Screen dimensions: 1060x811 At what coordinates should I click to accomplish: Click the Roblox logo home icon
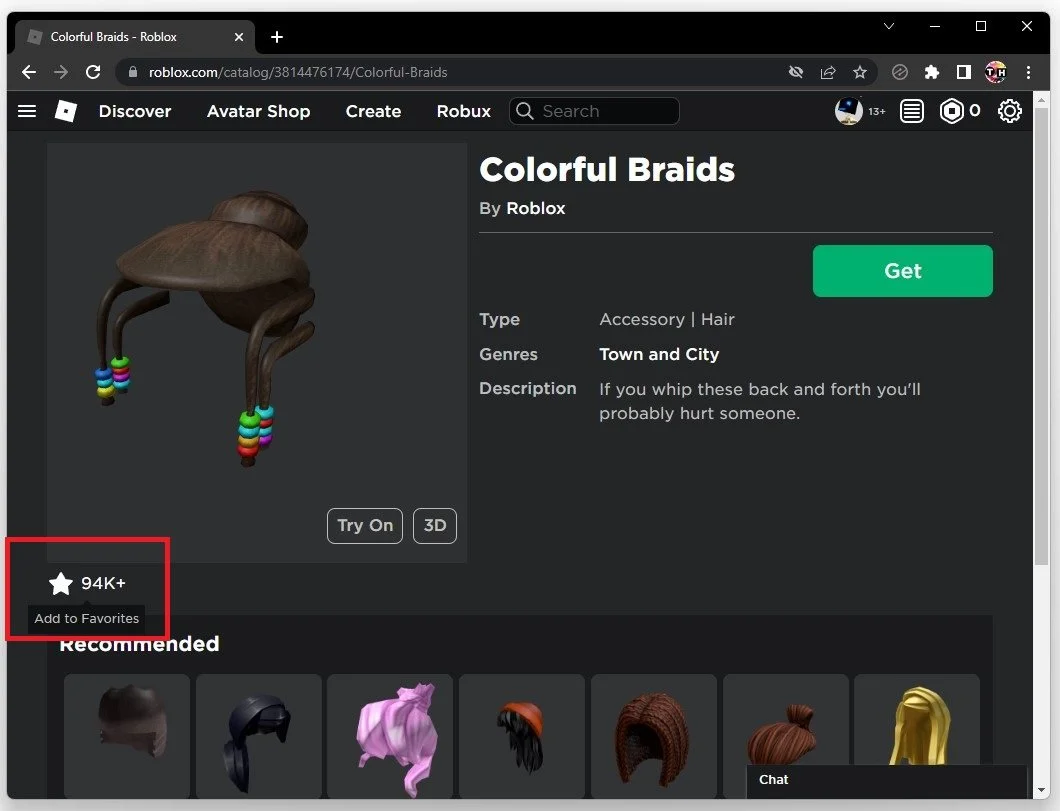point(66,111)
